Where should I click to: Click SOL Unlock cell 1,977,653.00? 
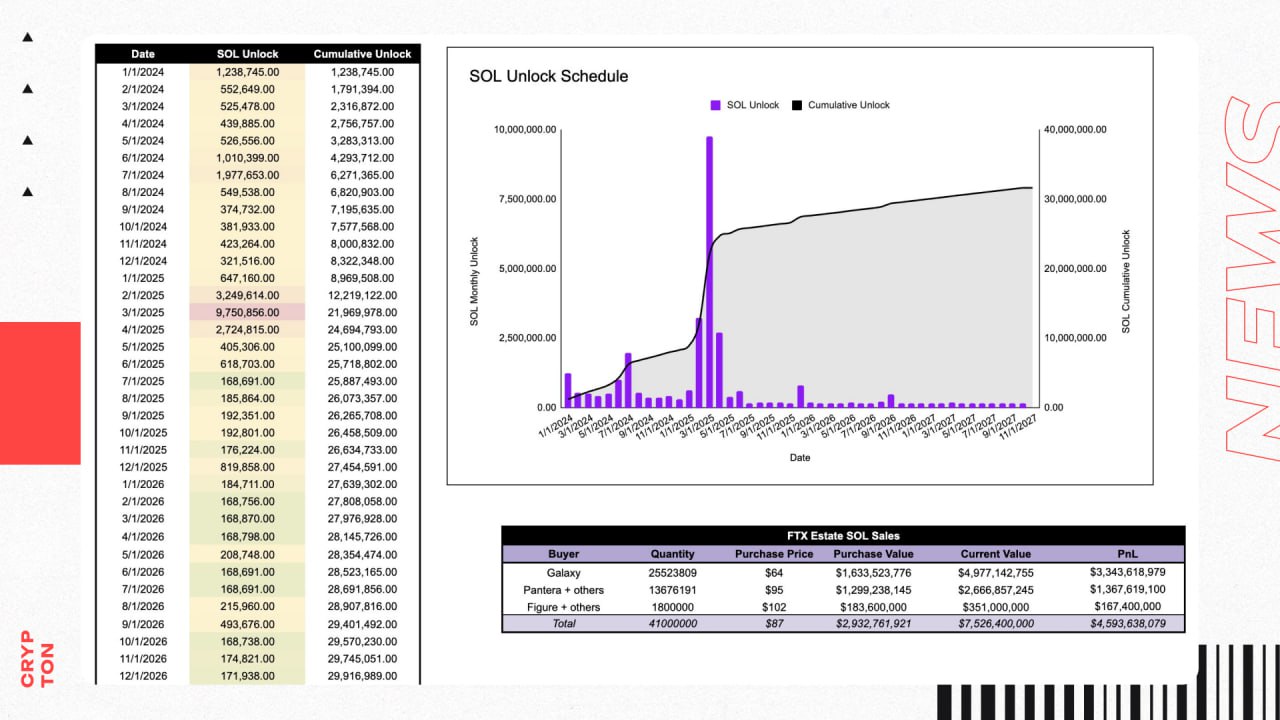247,175
